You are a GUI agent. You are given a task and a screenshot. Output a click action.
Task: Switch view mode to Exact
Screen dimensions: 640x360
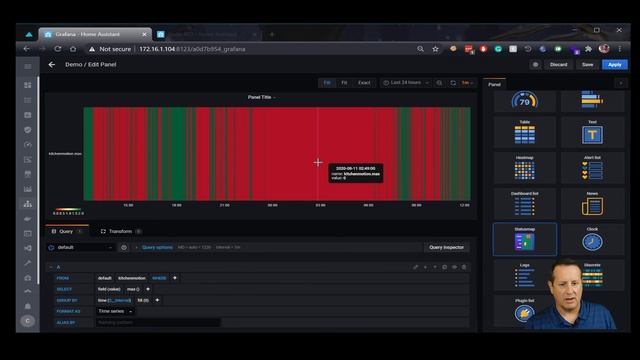364,83
